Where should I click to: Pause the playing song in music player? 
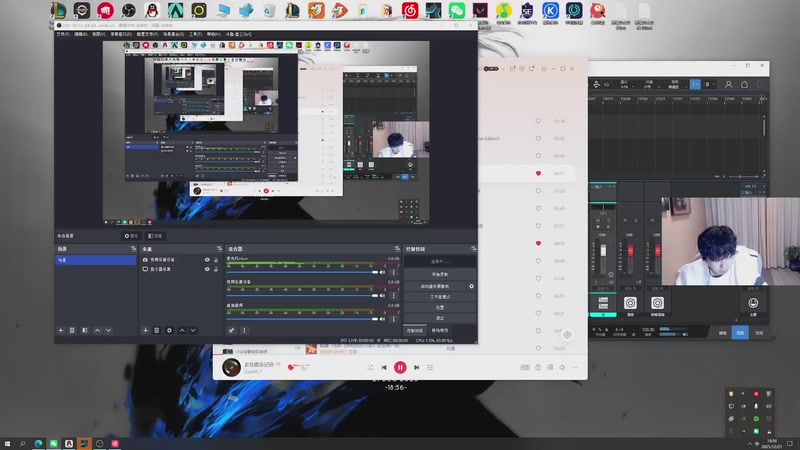click(x=400, y=367)
